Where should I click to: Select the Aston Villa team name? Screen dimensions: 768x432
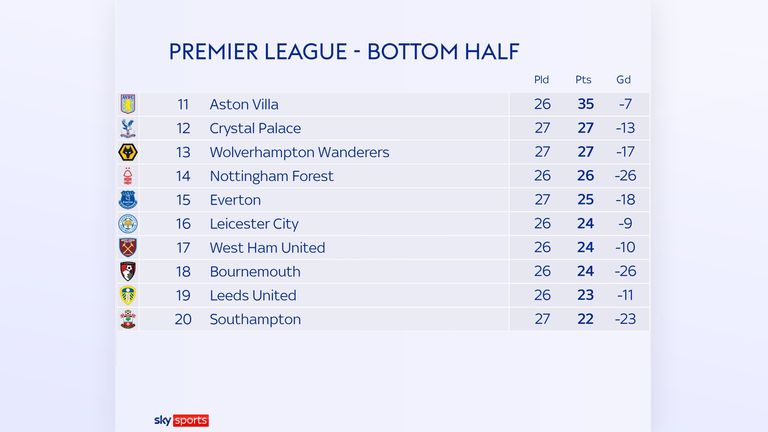244,104
